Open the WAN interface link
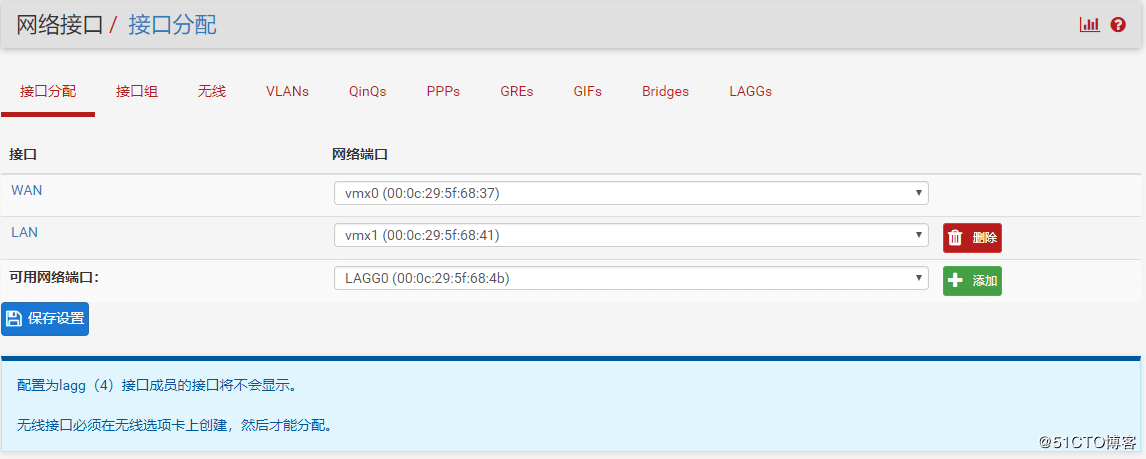This screenshot has width=1146, height=459. (27, 190)
